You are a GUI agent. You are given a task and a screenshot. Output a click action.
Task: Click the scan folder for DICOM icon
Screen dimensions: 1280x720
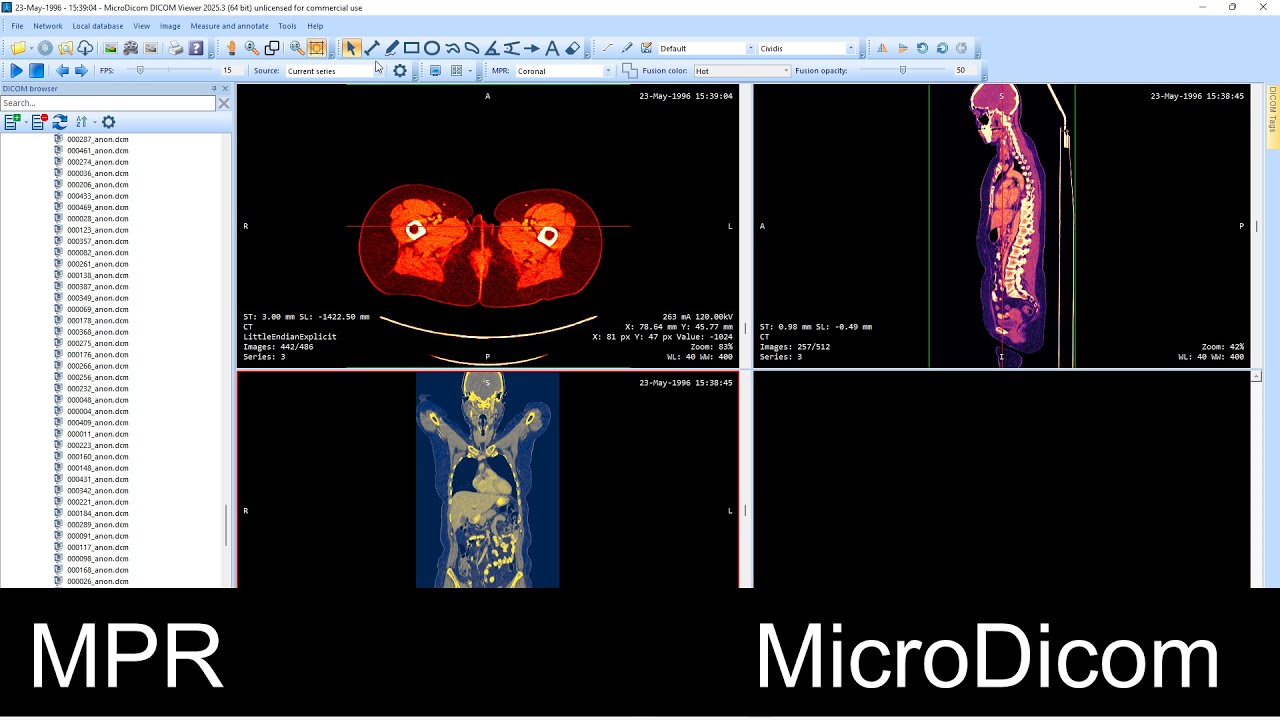point(65,48)
